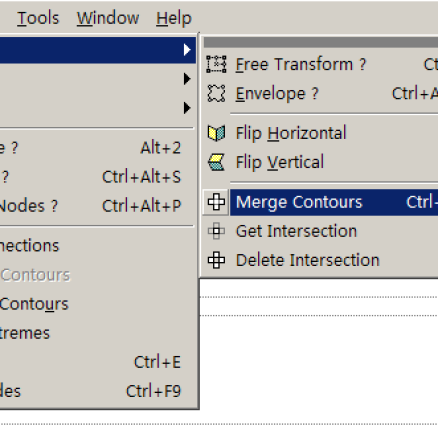
Task: Open the Help menu
Action: 174,18
